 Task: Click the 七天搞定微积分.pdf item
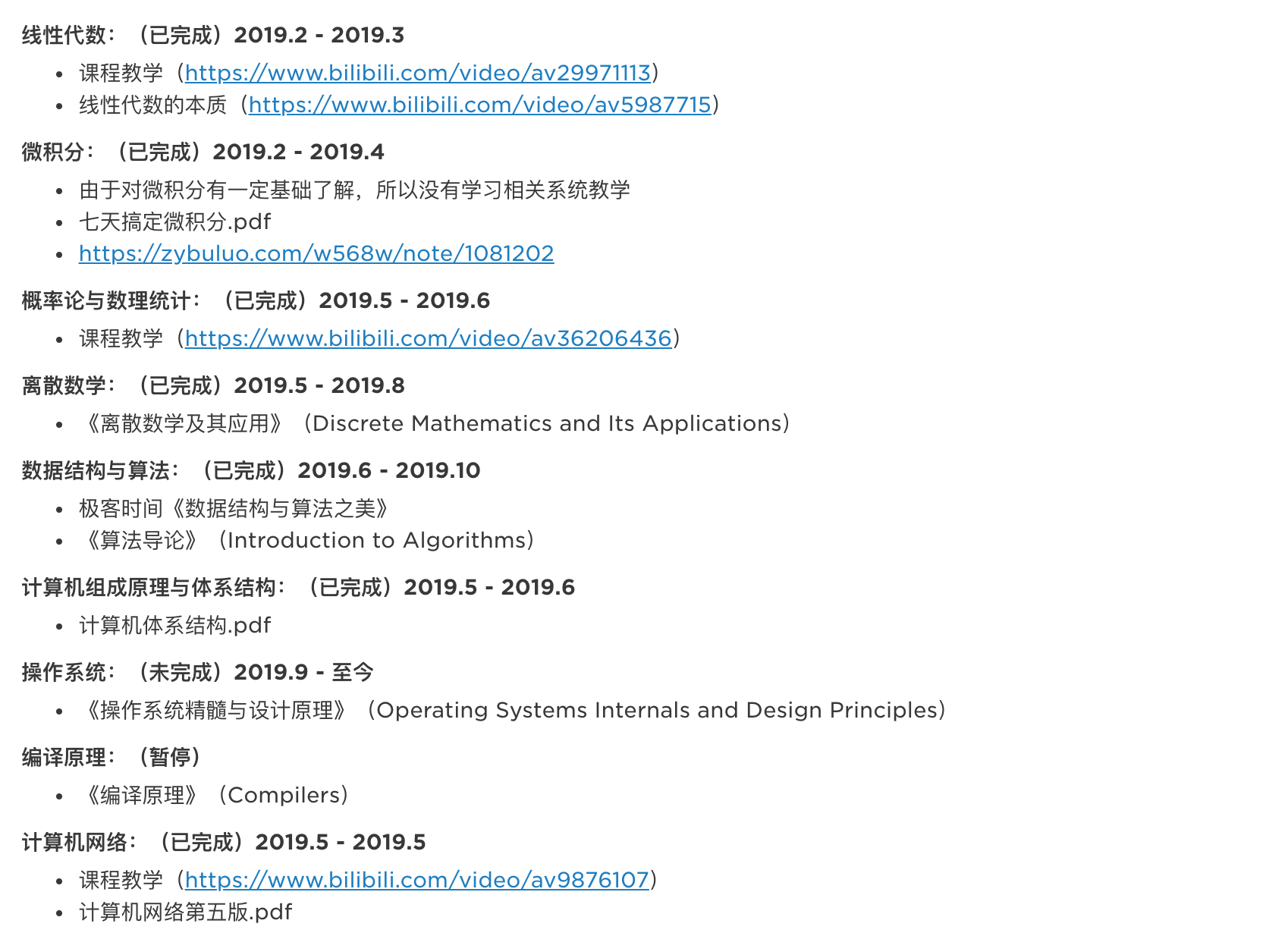pos(175,221)
